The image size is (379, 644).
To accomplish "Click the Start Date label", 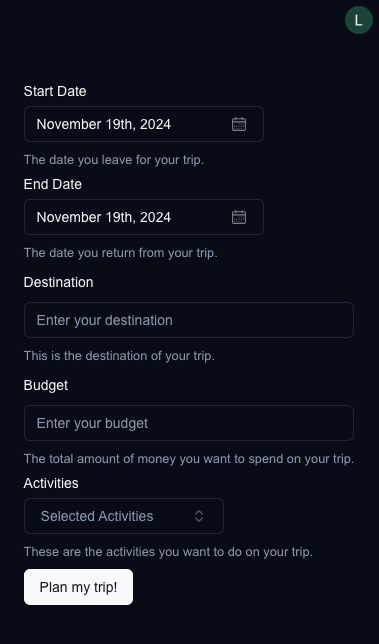I will (55, 91).
